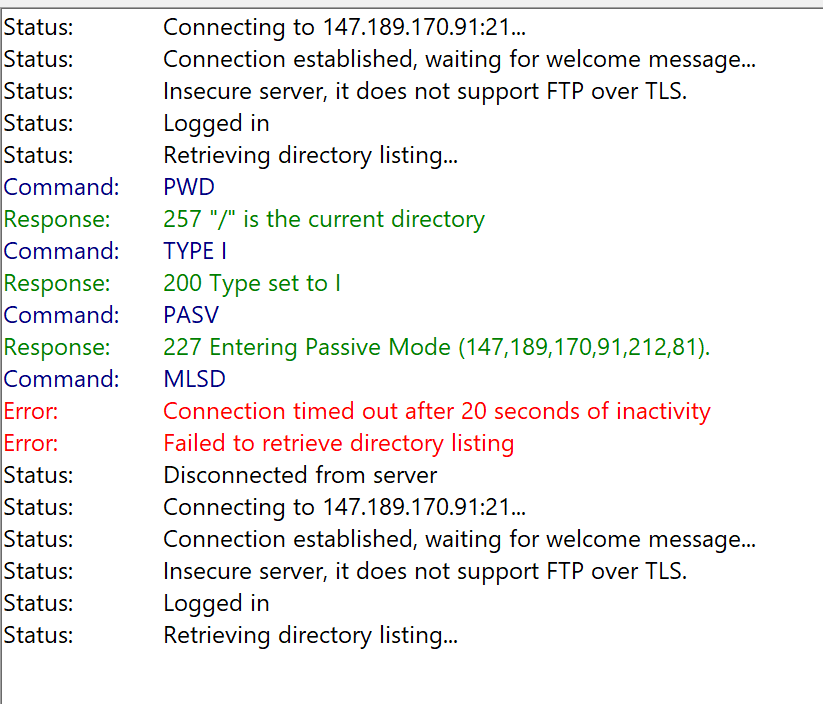Click the last "Logged in" status message

216,603
